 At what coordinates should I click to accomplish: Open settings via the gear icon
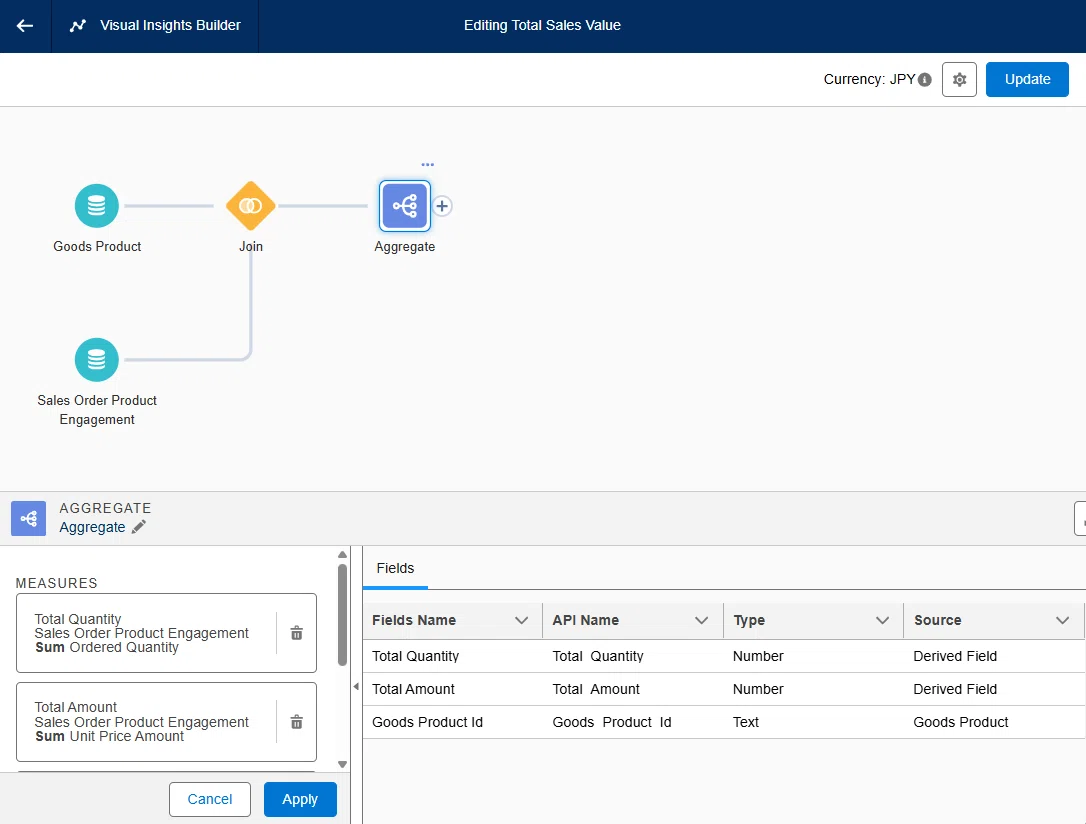959,80
